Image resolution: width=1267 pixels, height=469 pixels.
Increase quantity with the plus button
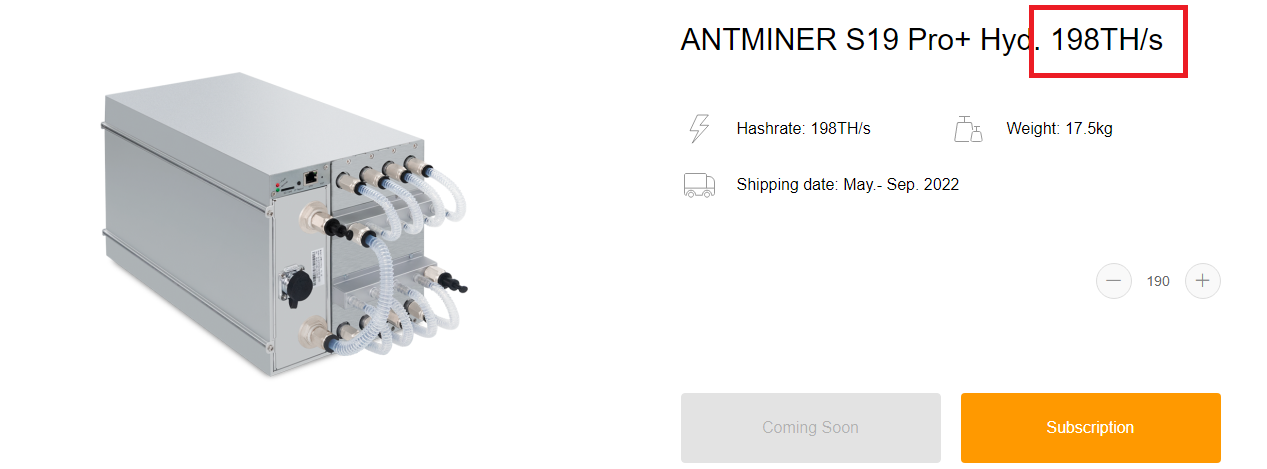1202,281
